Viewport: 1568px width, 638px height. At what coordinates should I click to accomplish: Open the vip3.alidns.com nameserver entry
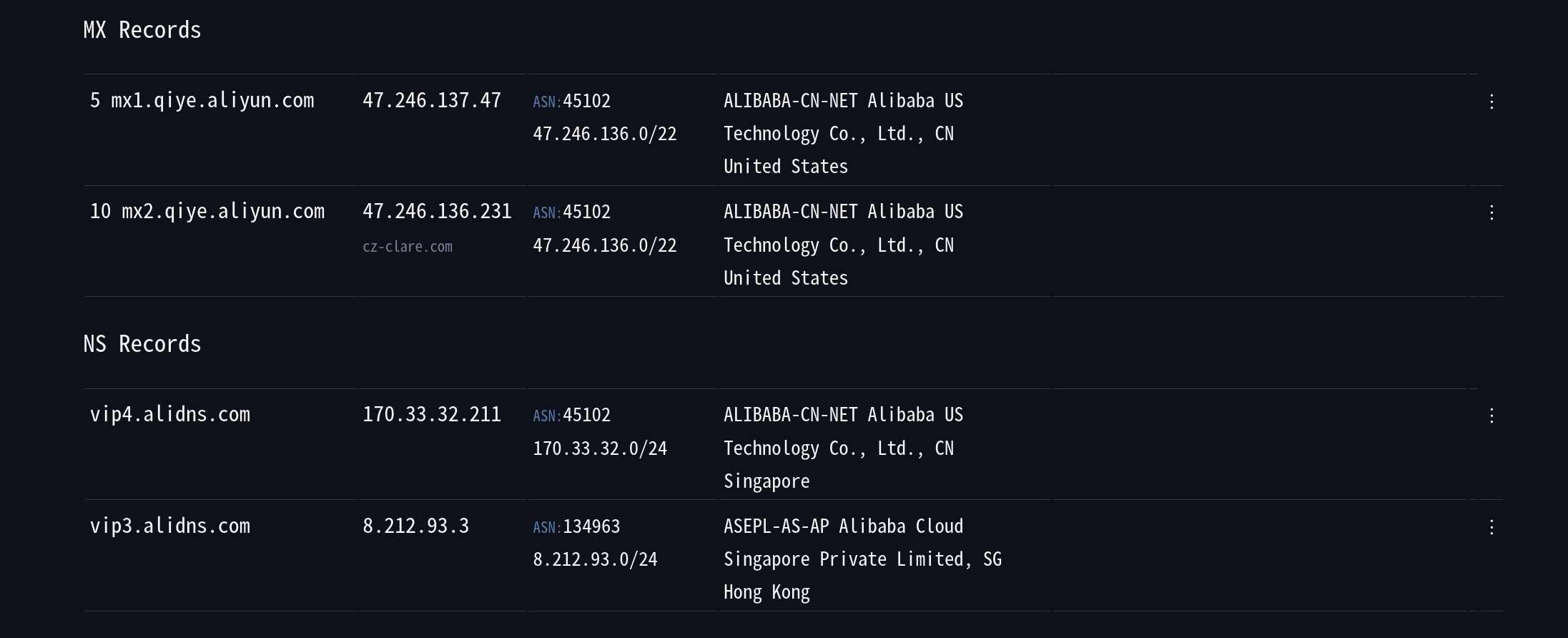click(x=170, y=526)
